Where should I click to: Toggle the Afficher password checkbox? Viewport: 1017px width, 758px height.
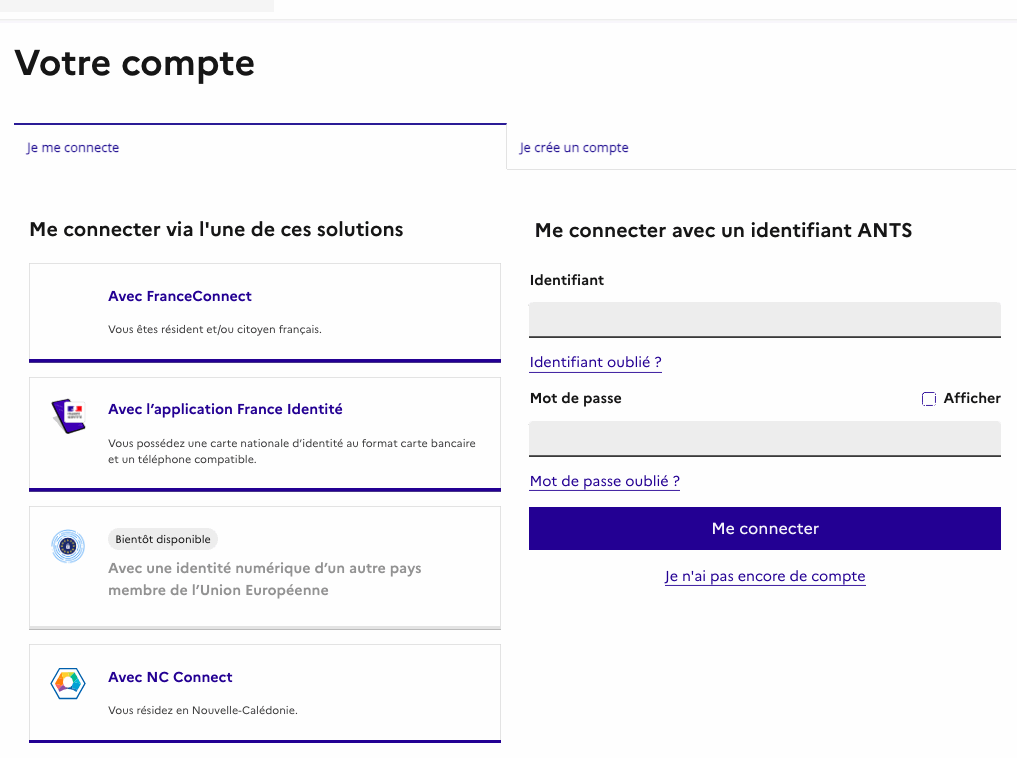coord(929,399)
